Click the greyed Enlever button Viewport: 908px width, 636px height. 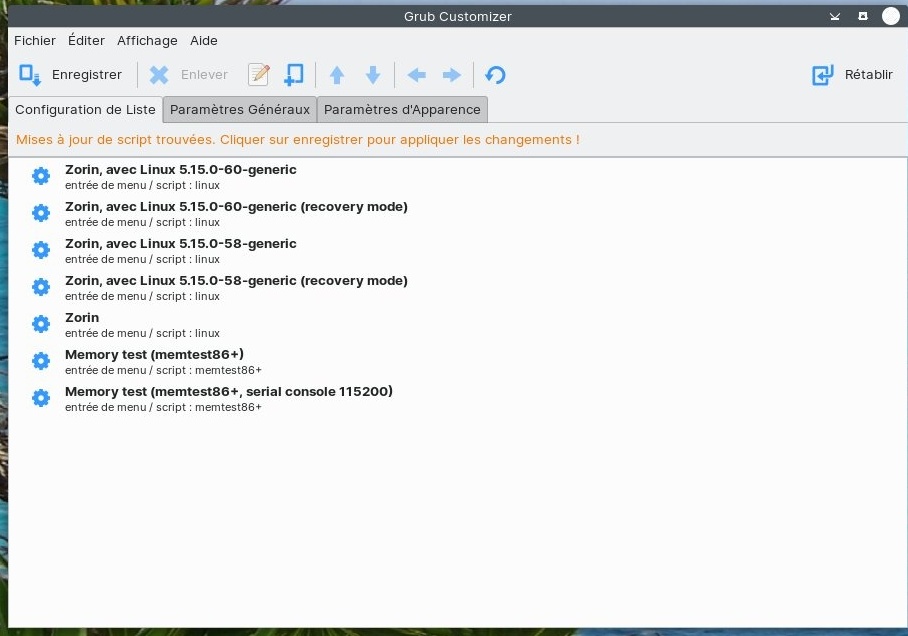[x=189, y=75]
